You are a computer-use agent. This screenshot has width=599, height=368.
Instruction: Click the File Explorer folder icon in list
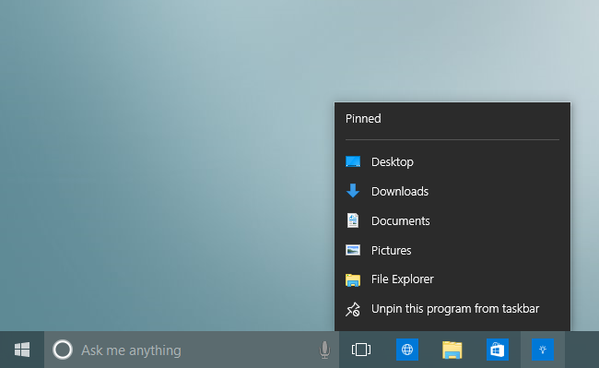(x=353, y=280)
